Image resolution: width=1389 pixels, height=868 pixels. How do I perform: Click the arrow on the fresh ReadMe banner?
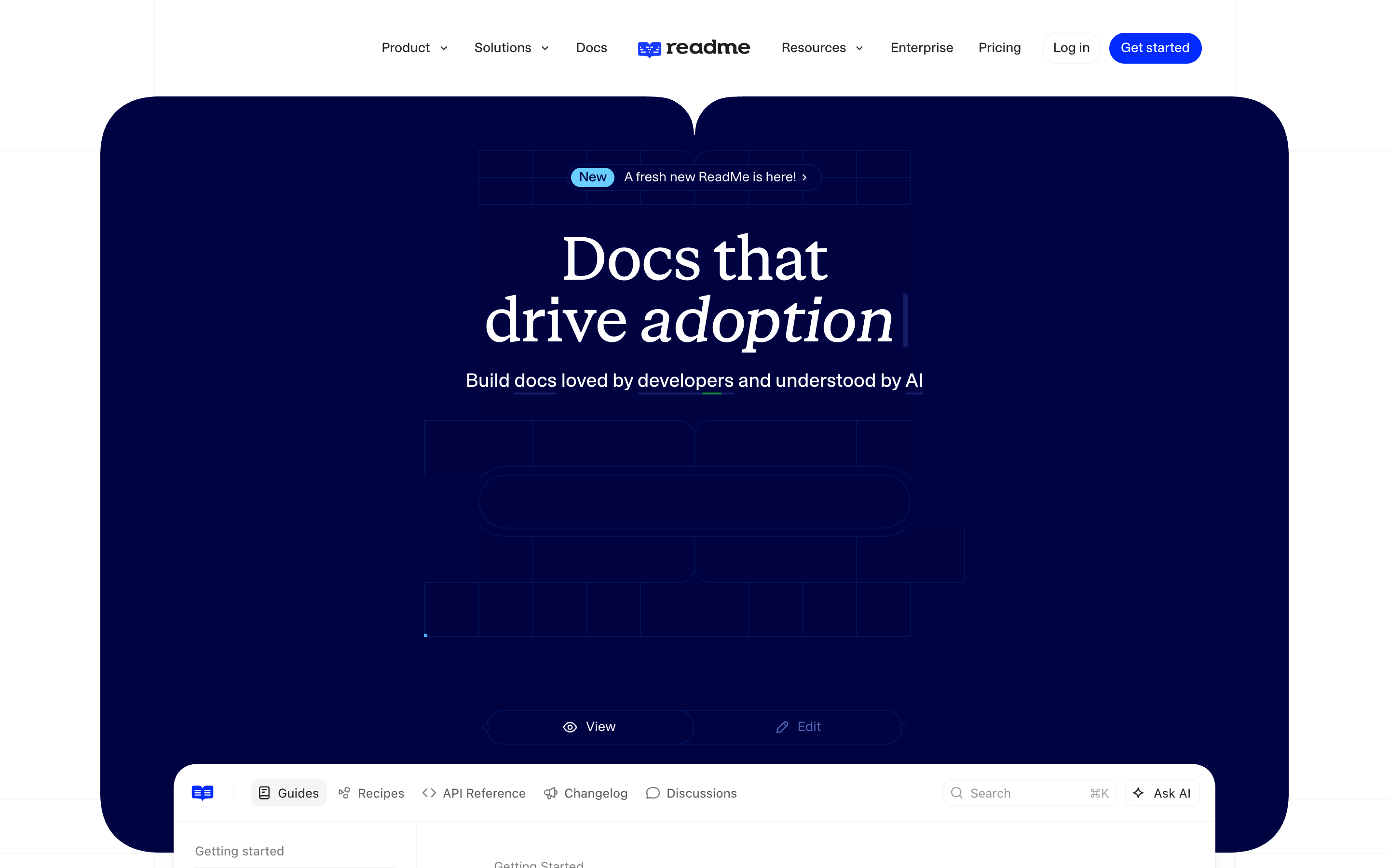(804, 177)
